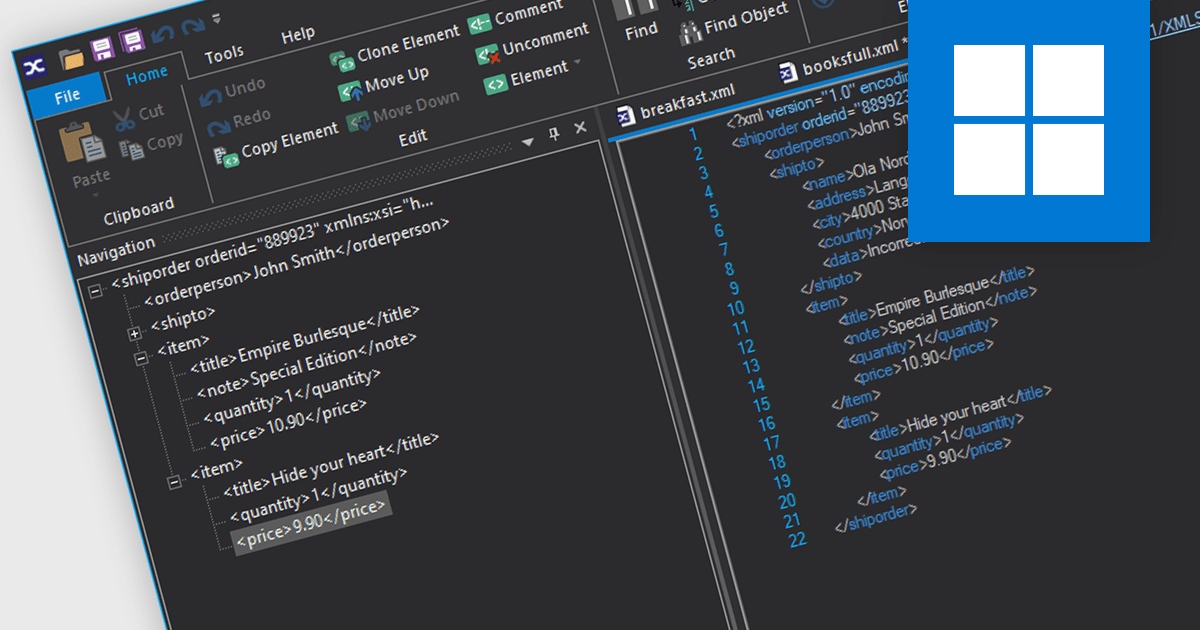
Task: Switch to the Tools ribbon tab
Action: tap(224, 56)
